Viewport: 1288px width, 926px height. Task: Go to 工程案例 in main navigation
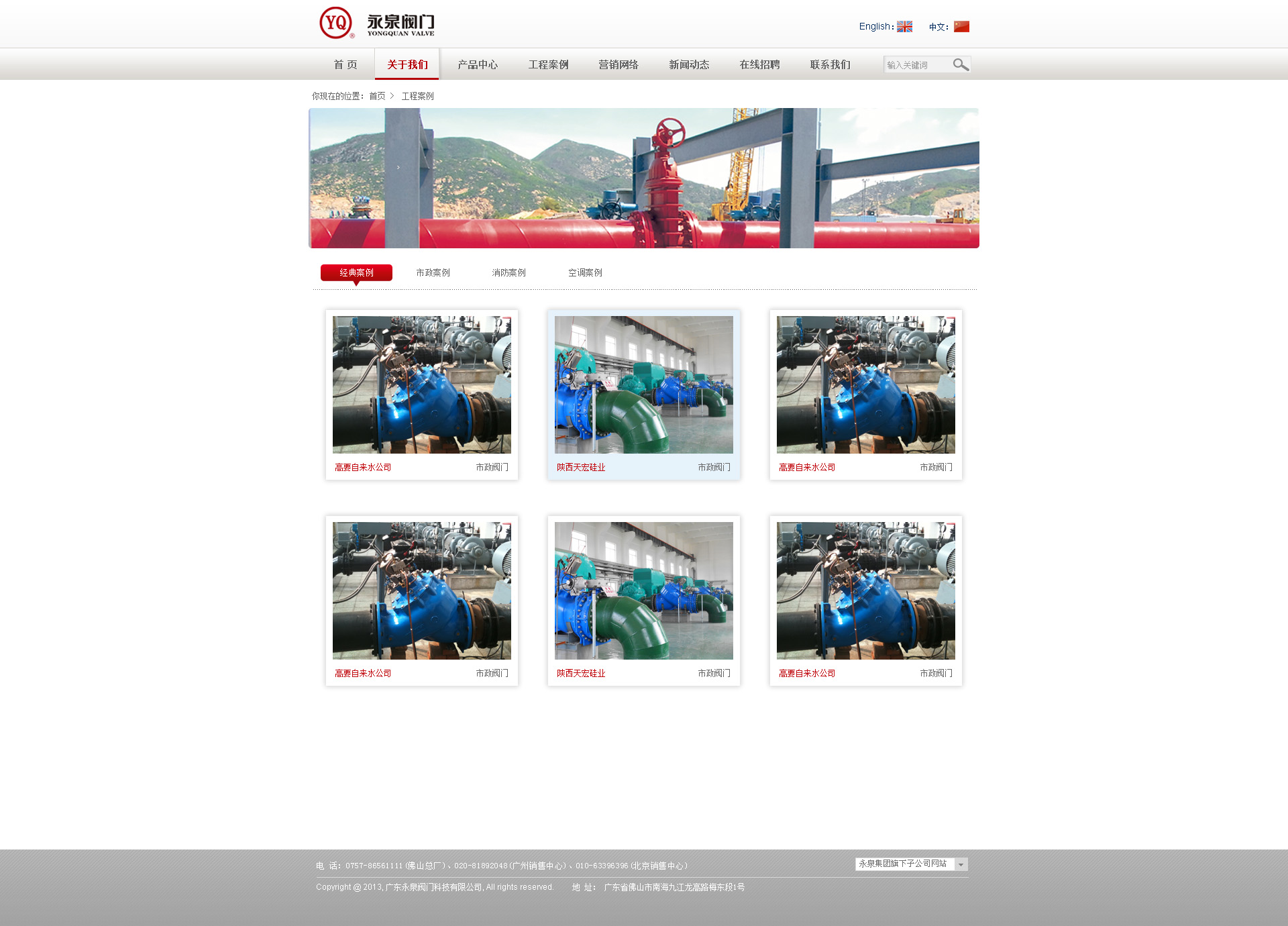pos(548,64)
